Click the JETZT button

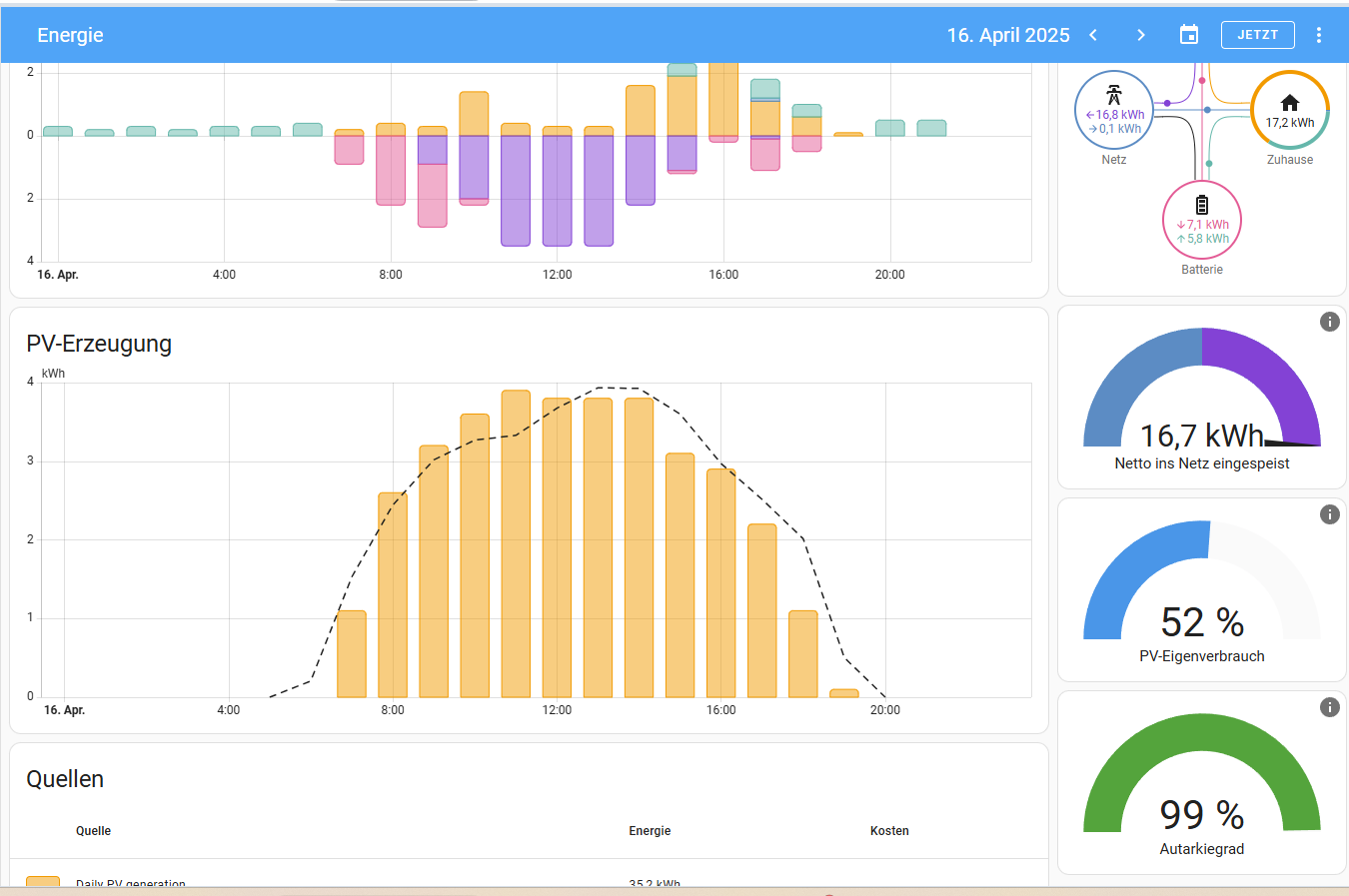1258,35
